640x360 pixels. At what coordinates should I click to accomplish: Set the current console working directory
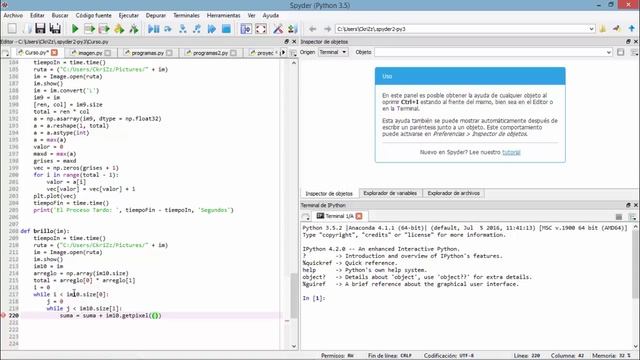point(617,29)
